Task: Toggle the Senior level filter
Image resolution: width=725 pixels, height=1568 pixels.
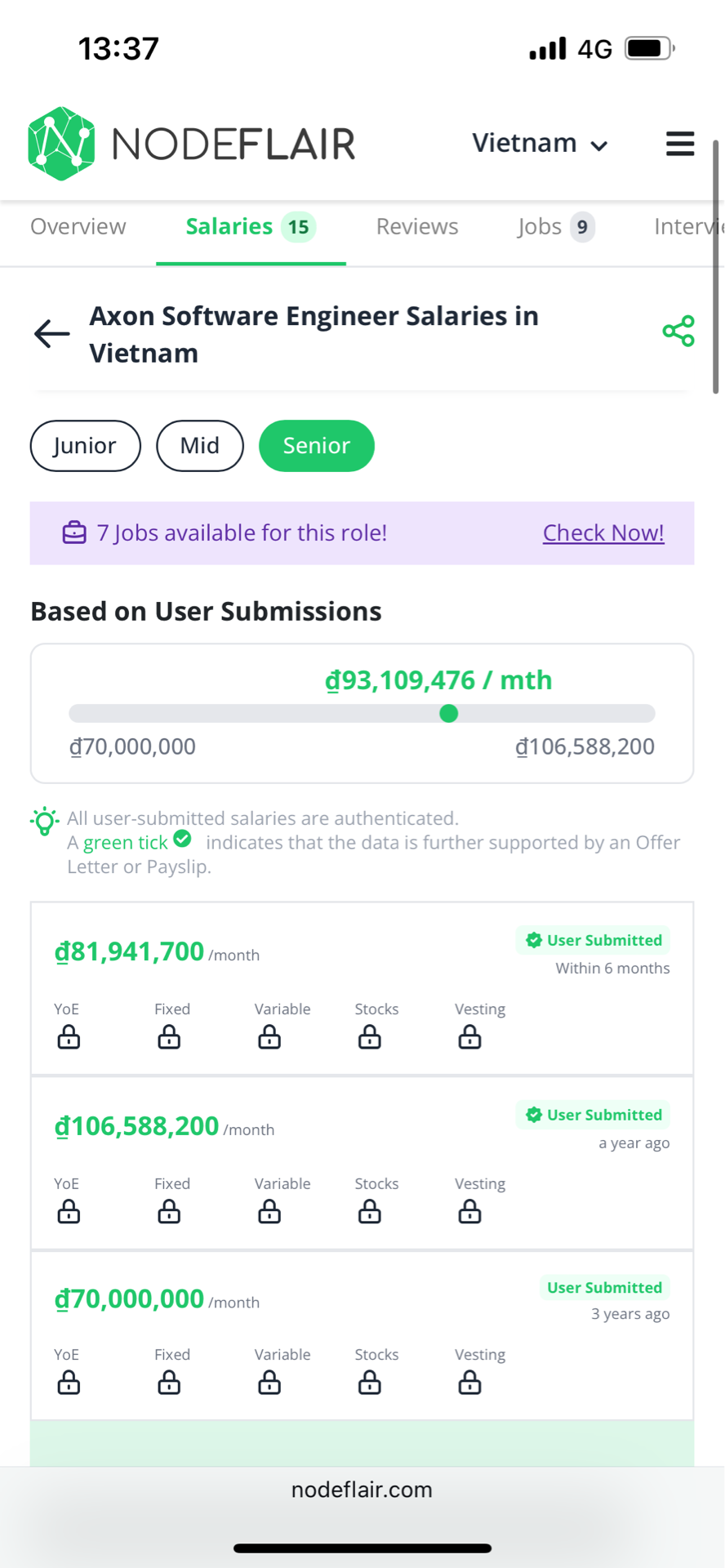Action: tap(317, 446)
